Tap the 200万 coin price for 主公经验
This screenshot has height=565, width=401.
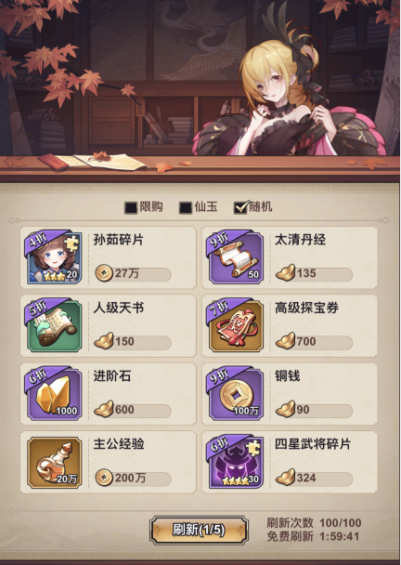(133, 478)
